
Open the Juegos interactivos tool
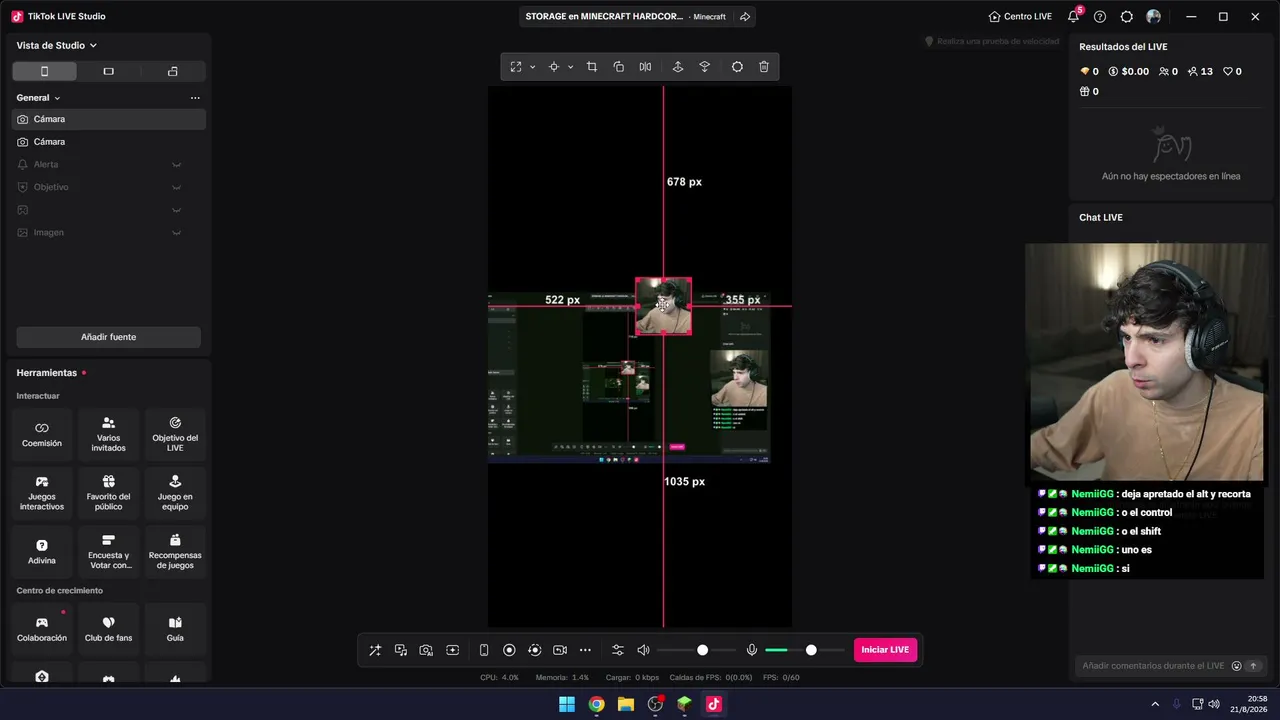pyautogui.click(x=42, y=493)
